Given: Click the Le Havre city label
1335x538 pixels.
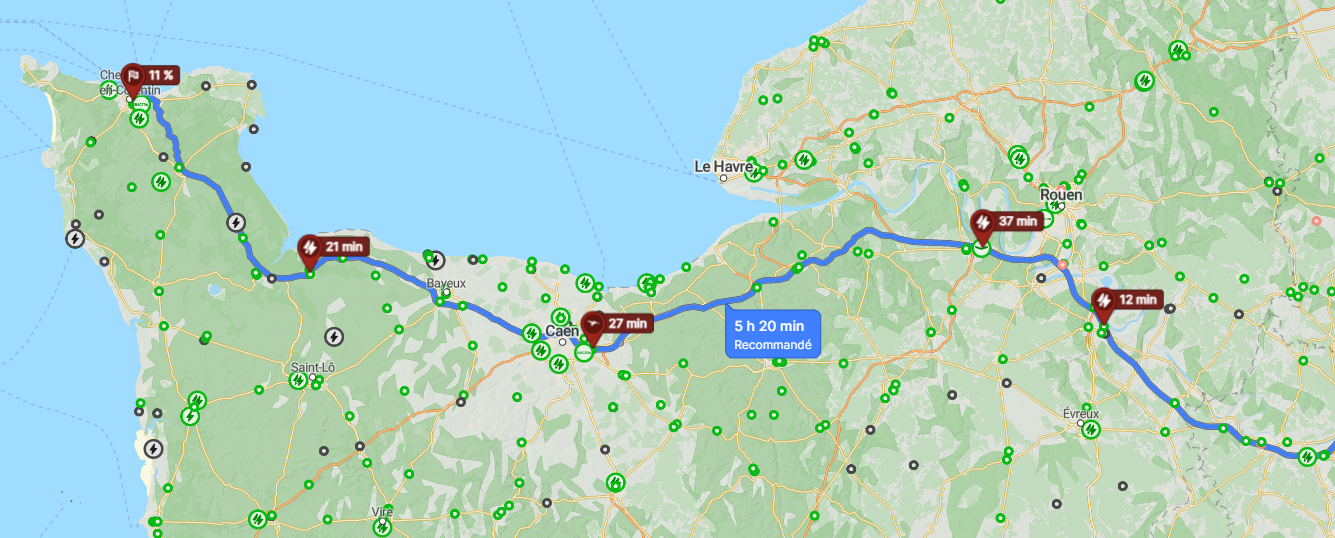Looking at the screenshot, I should click(x=722, y=167).
